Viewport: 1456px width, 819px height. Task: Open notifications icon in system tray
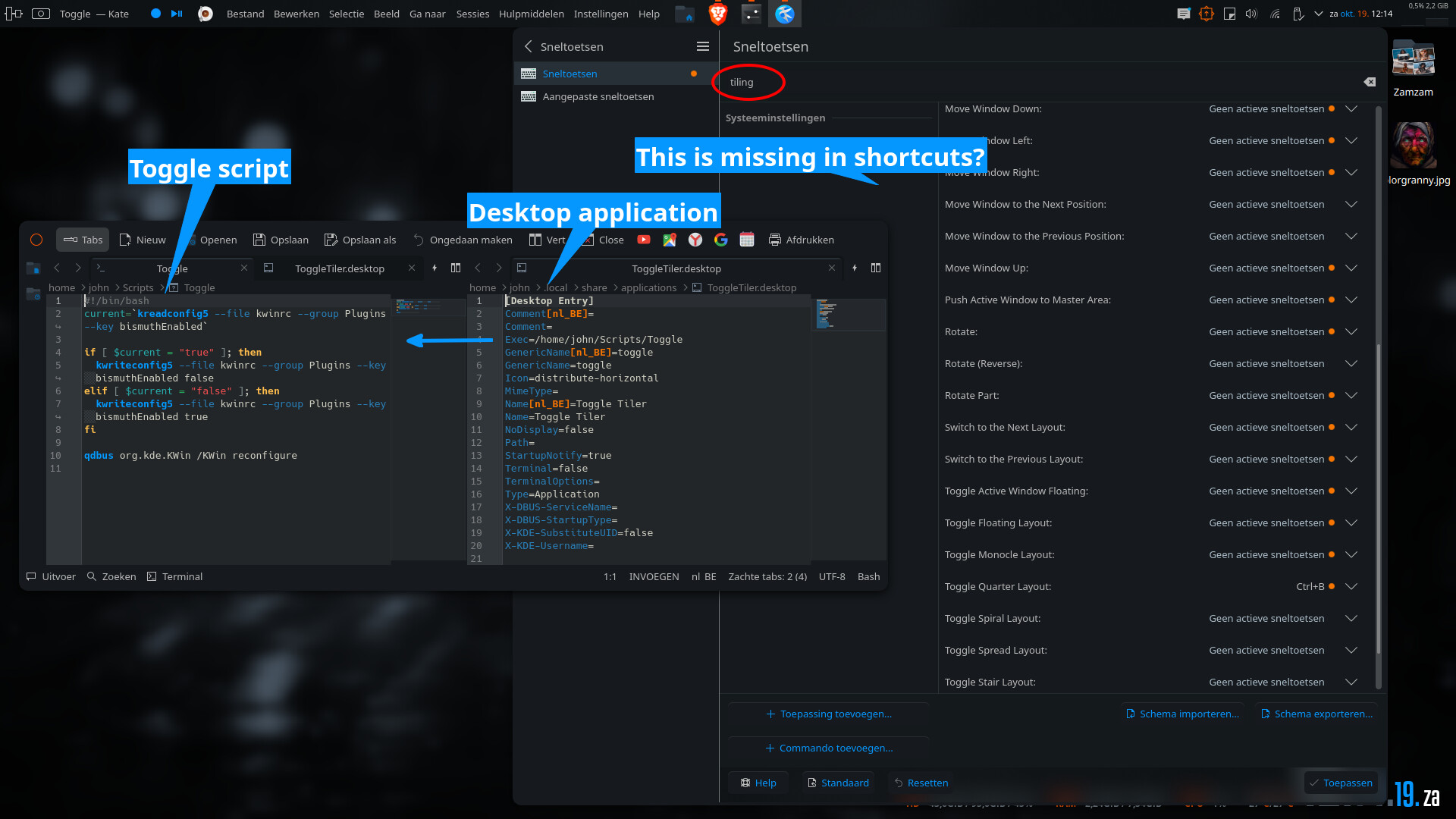(1184, 14)
